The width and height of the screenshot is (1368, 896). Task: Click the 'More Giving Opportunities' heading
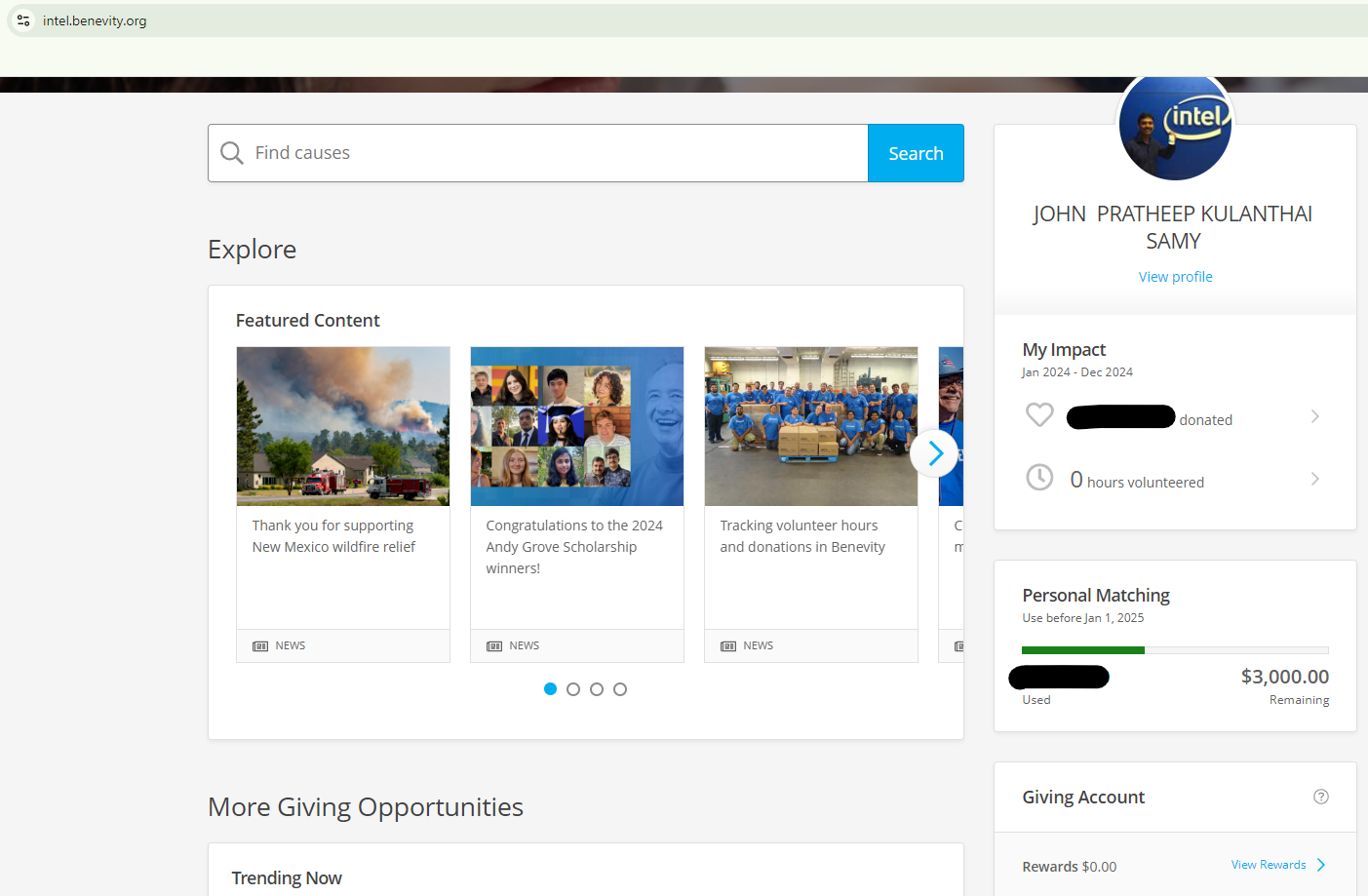pyautogui.click(x=366, y=807)
